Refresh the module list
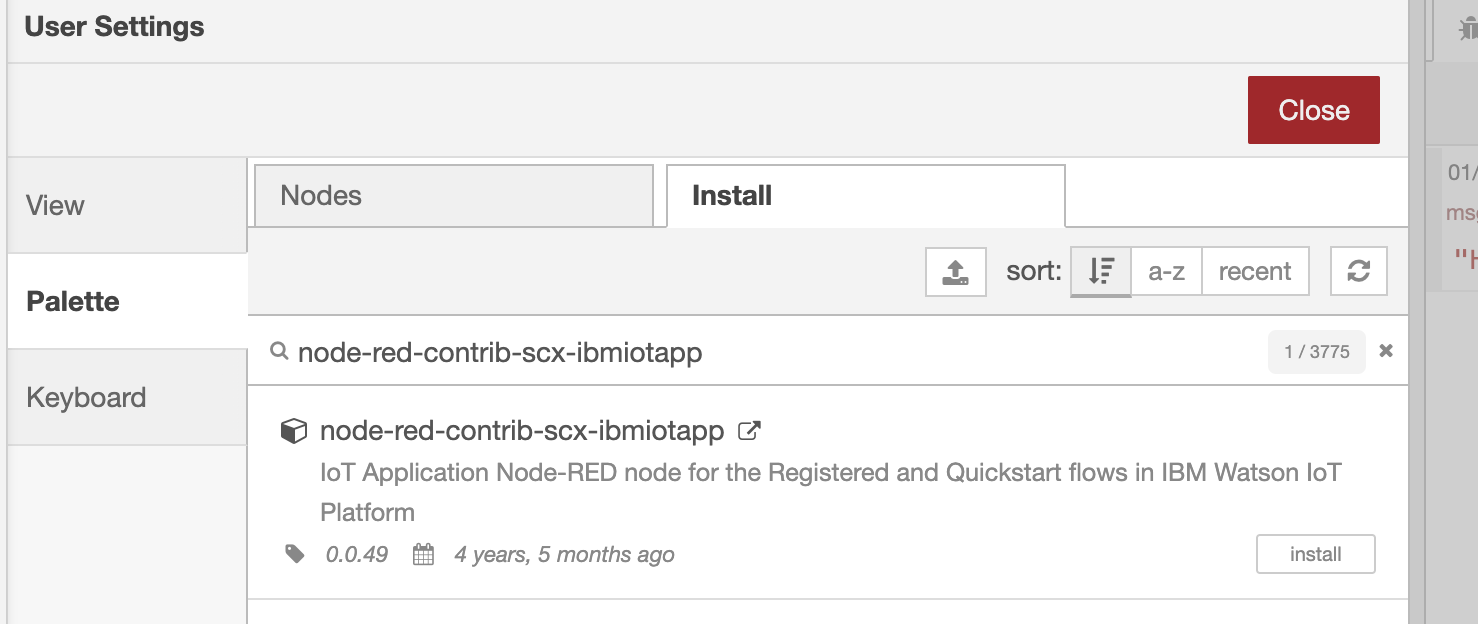 1358,271
